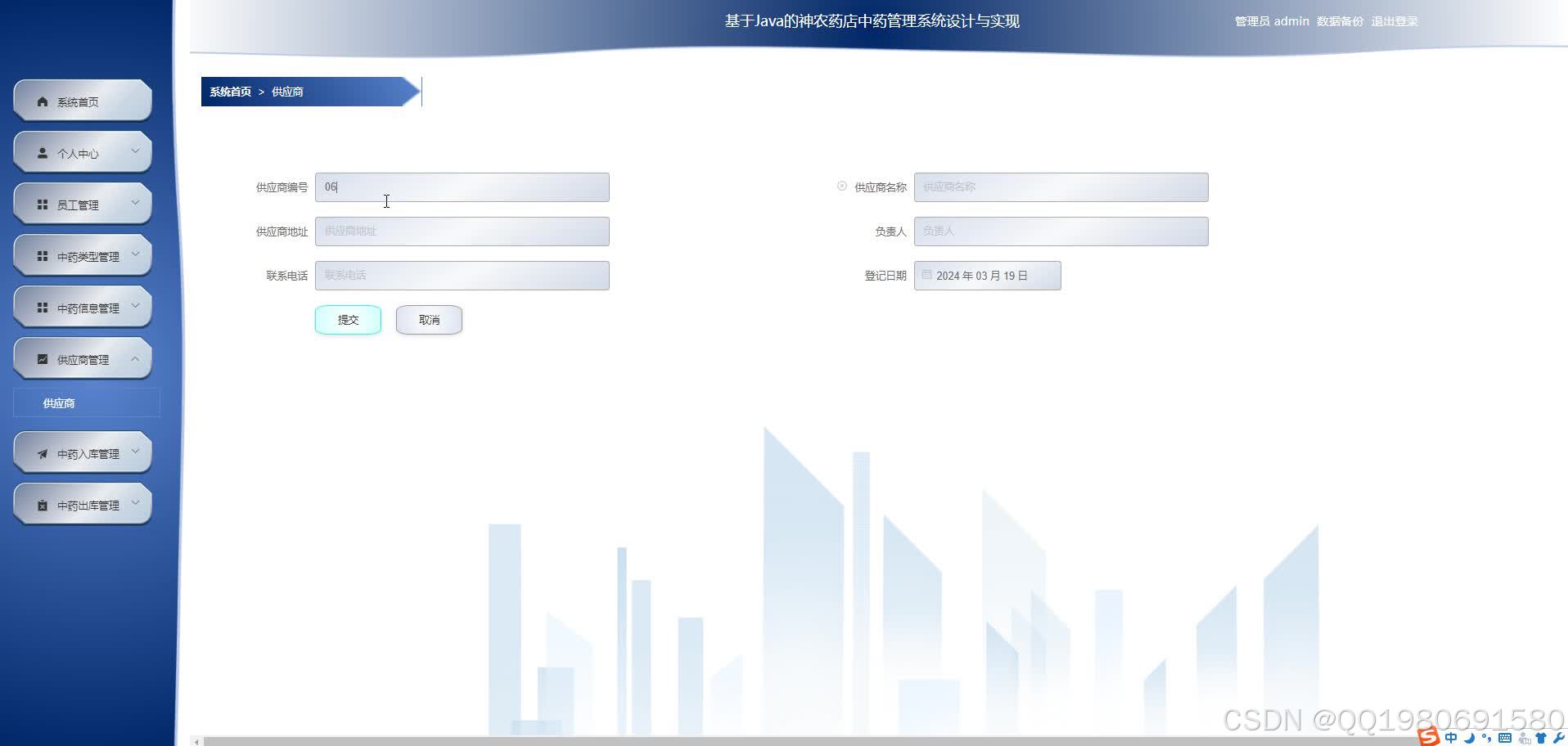Toggle the punctuation mode icon in IME toolbar
1568x746 pixels.
pos(1486,737)
